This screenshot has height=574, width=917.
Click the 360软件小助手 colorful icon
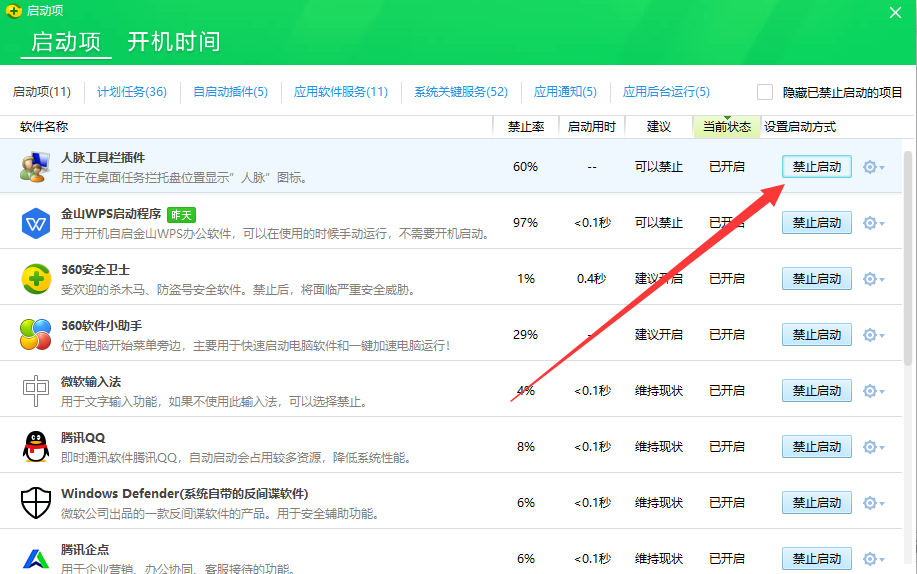tap(36, 334)
